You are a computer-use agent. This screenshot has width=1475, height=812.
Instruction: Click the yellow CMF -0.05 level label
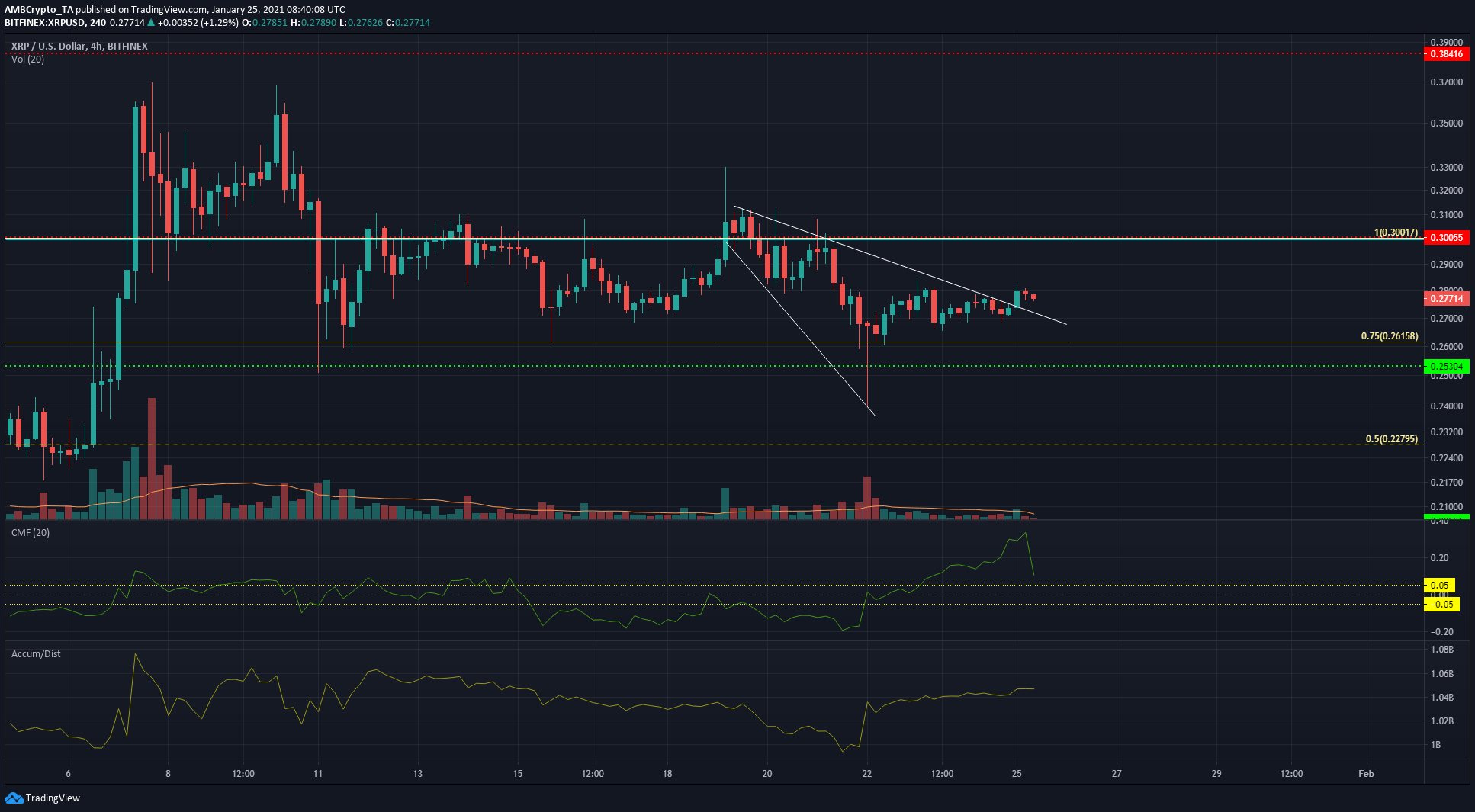pyautogui.click(x=1441, y=605)
